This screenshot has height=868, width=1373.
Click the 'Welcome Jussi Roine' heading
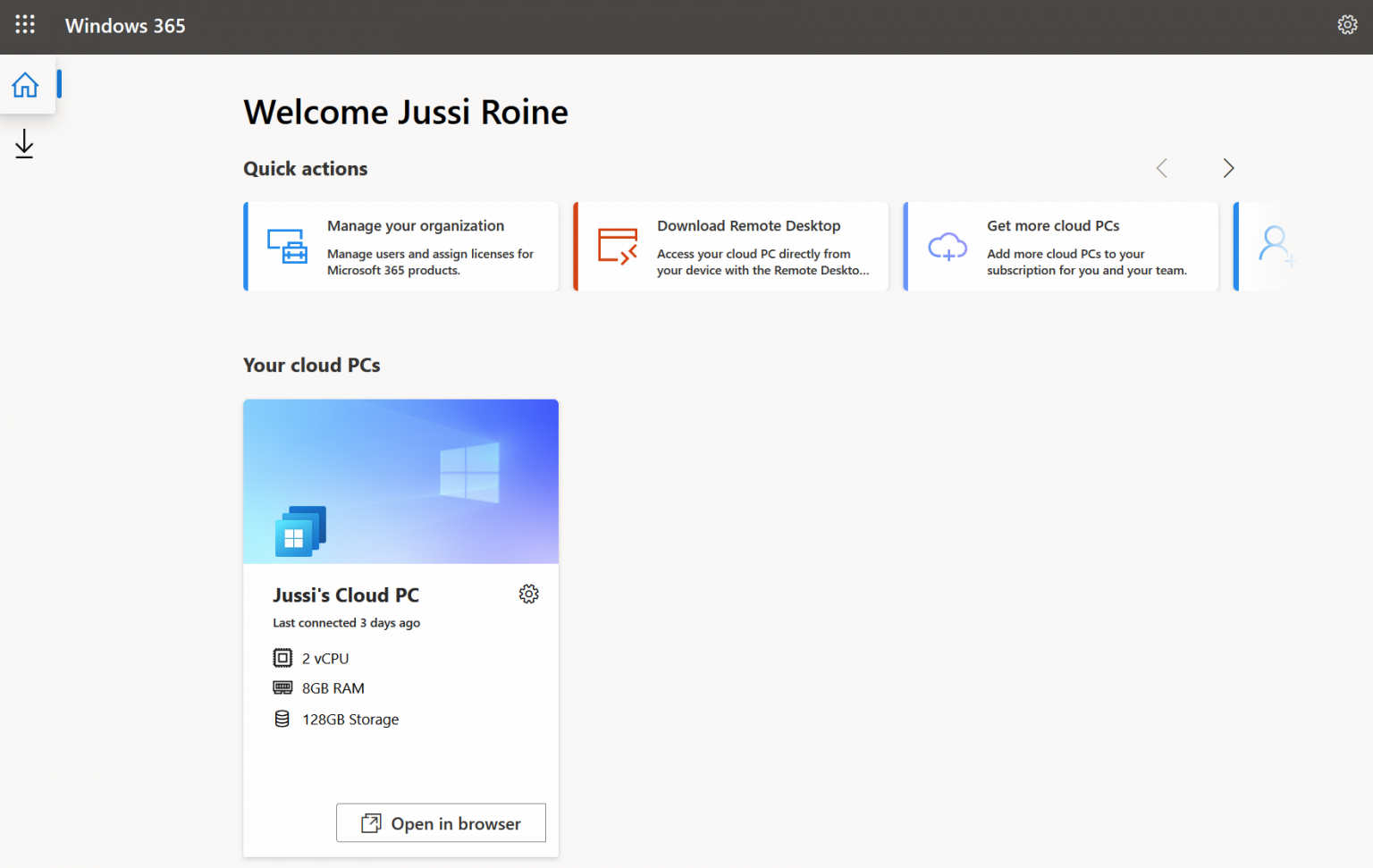(406, 113)
